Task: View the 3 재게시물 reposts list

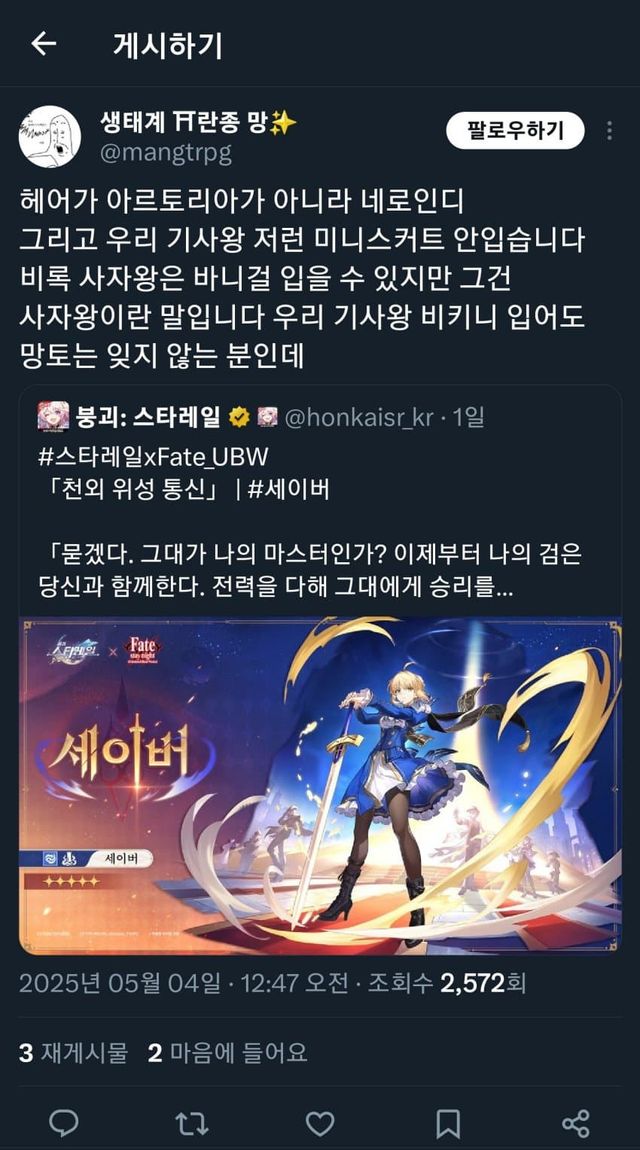Action: [73, 1052]
